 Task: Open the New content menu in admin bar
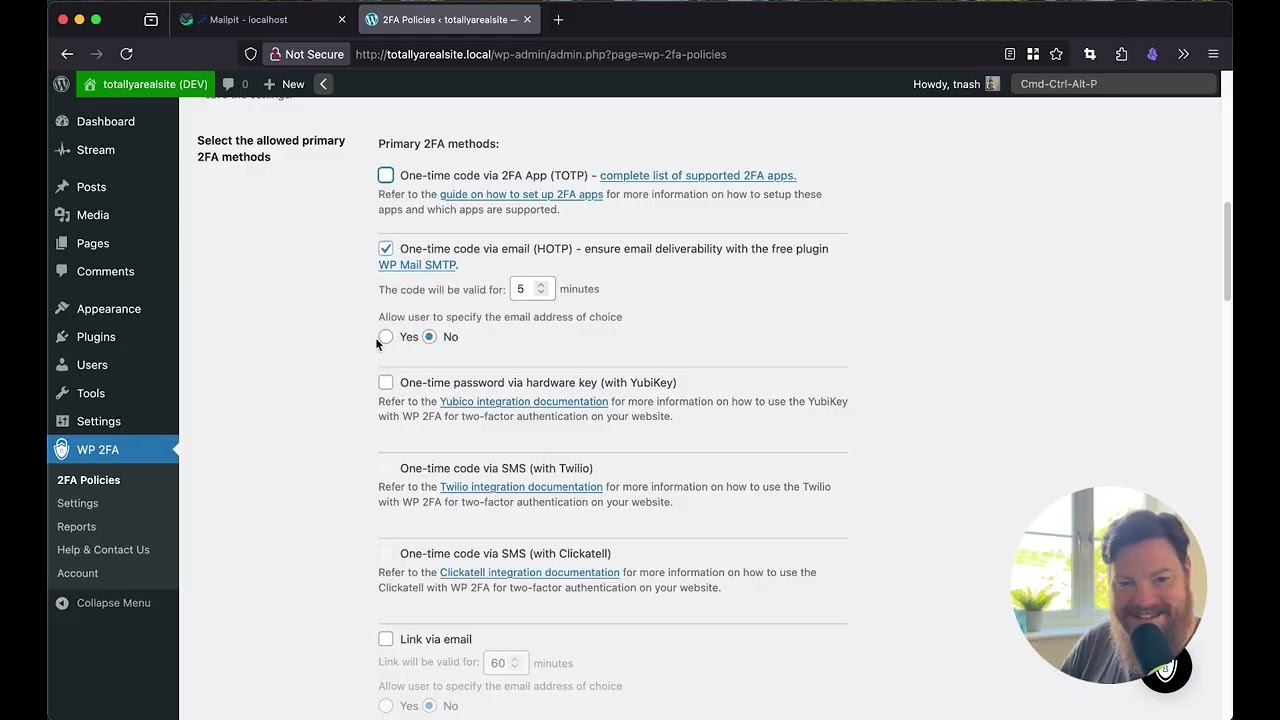pyautogui.click(x=284, y=84)
